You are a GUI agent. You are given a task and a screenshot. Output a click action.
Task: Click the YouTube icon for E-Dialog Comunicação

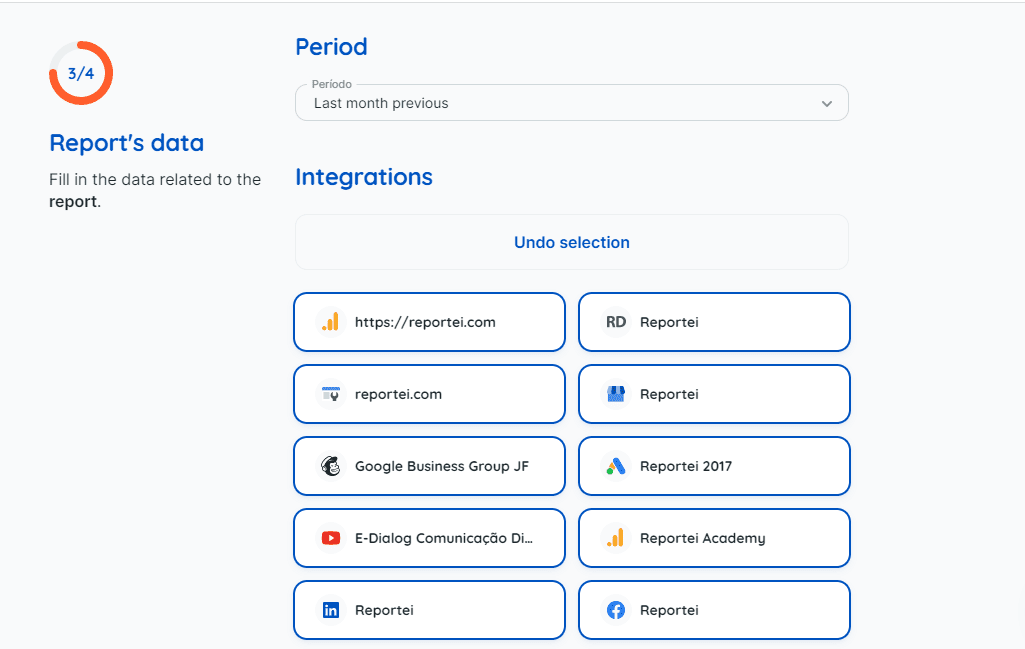331,538
